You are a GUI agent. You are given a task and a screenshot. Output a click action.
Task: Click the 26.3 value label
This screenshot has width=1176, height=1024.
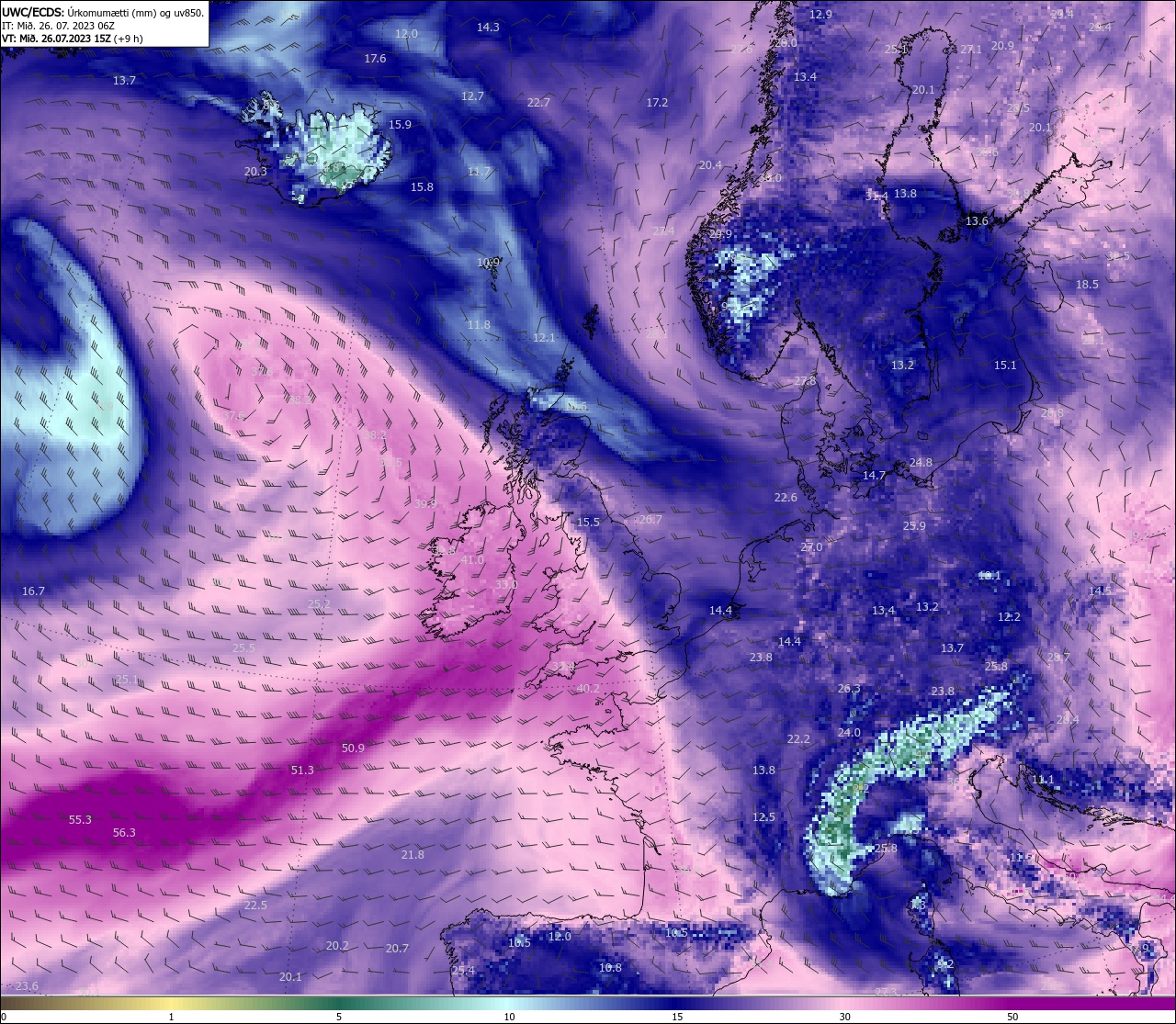pyautogui.click(x=849, y=688)
